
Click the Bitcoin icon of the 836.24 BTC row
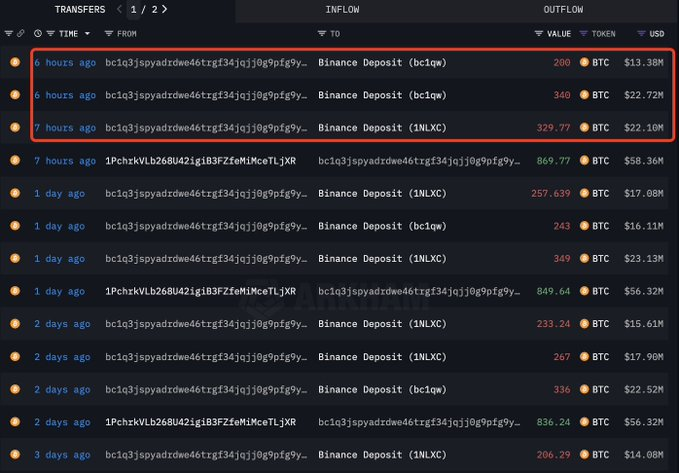click(x=15, y=422)
